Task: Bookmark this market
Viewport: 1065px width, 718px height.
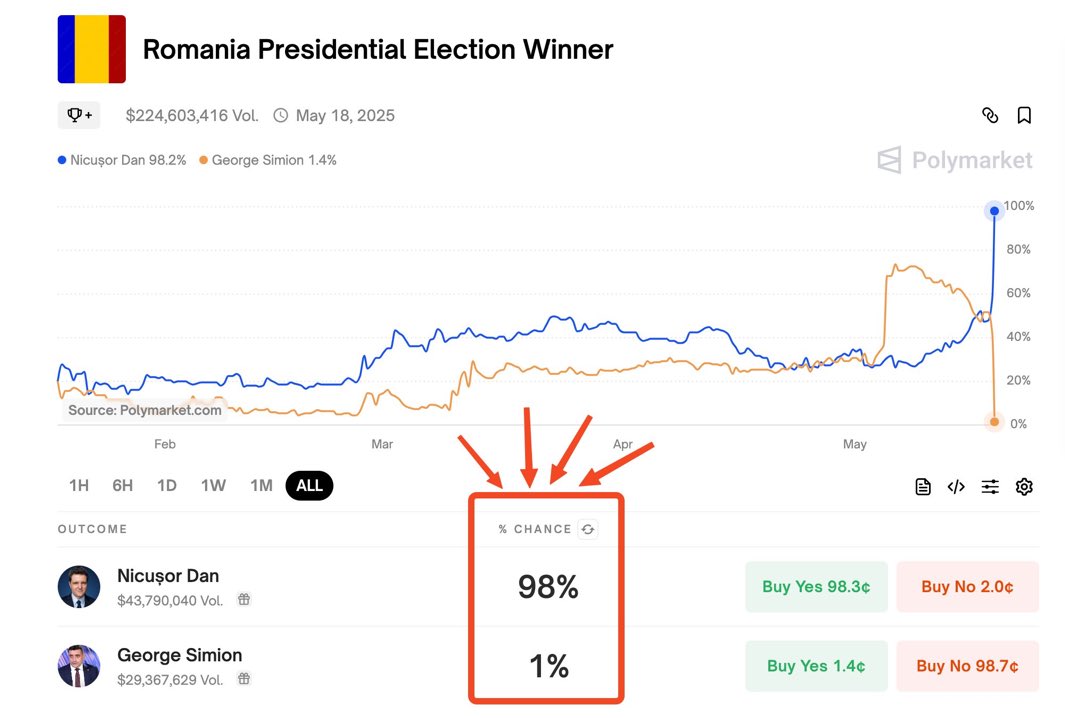Action: pos(1024,115)
